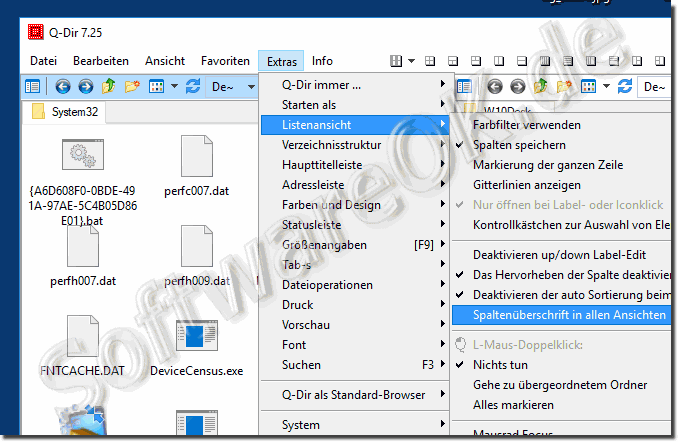Toggle Kontrollkästchen zur Auswahl option

[561, 225]
